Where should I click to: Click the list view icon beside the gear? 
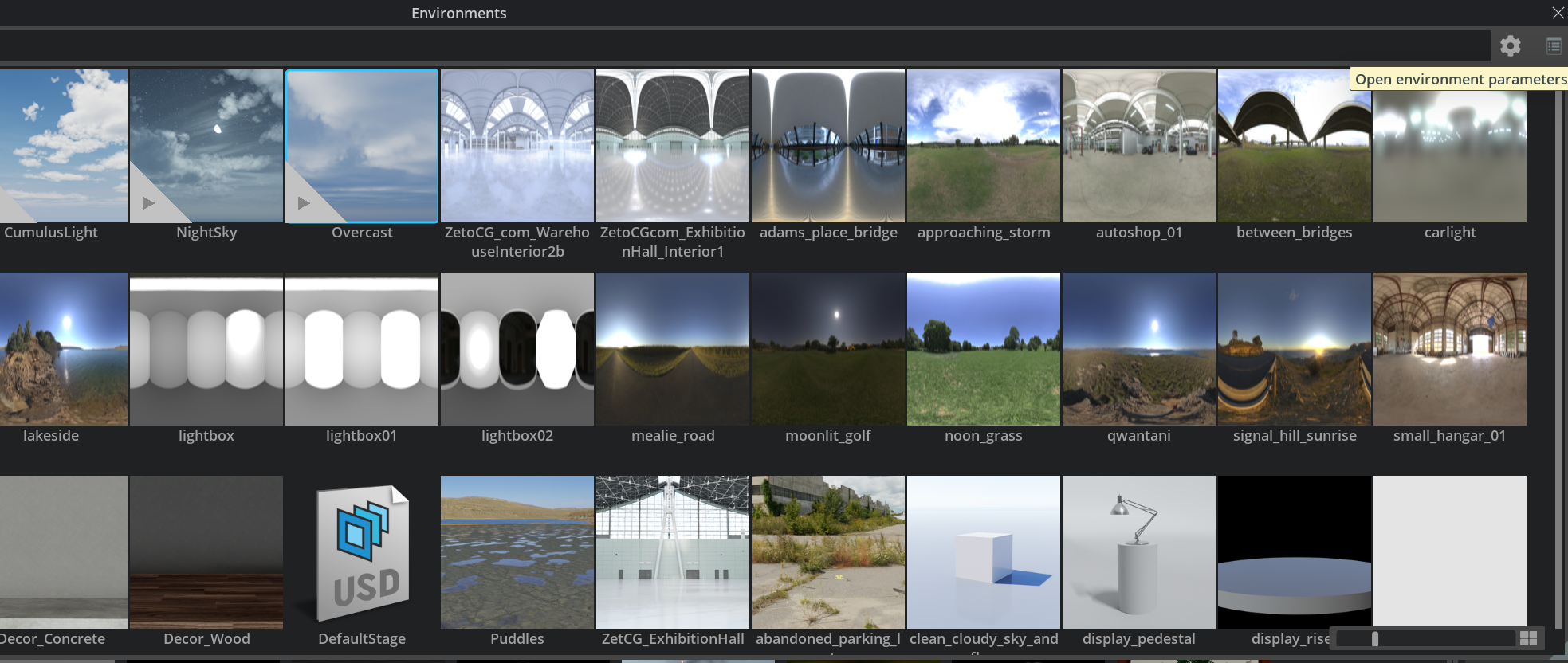(x=1553, y=45)
